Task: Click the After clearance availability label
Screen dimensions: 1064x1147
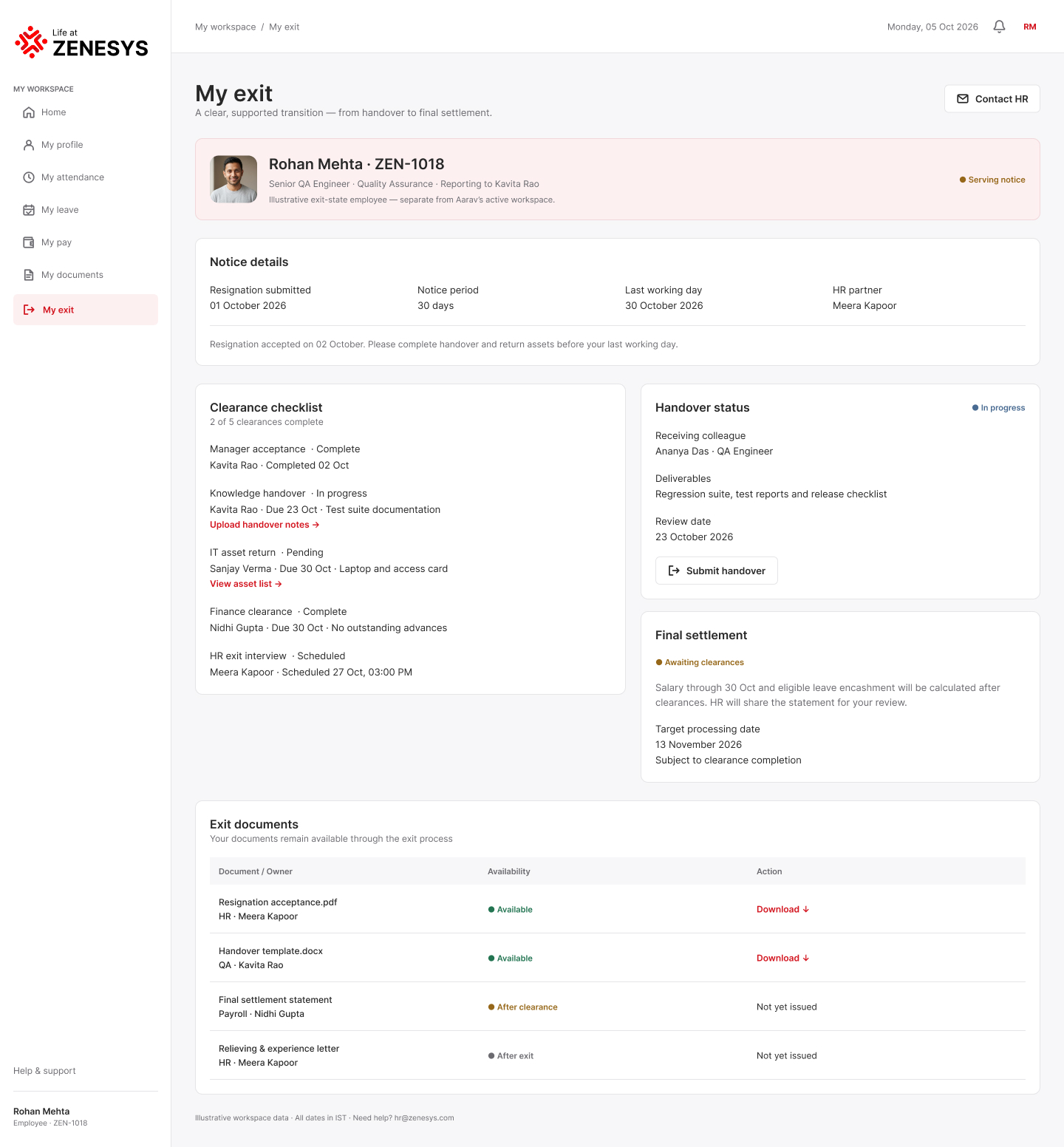Action: pos(522,1007)
